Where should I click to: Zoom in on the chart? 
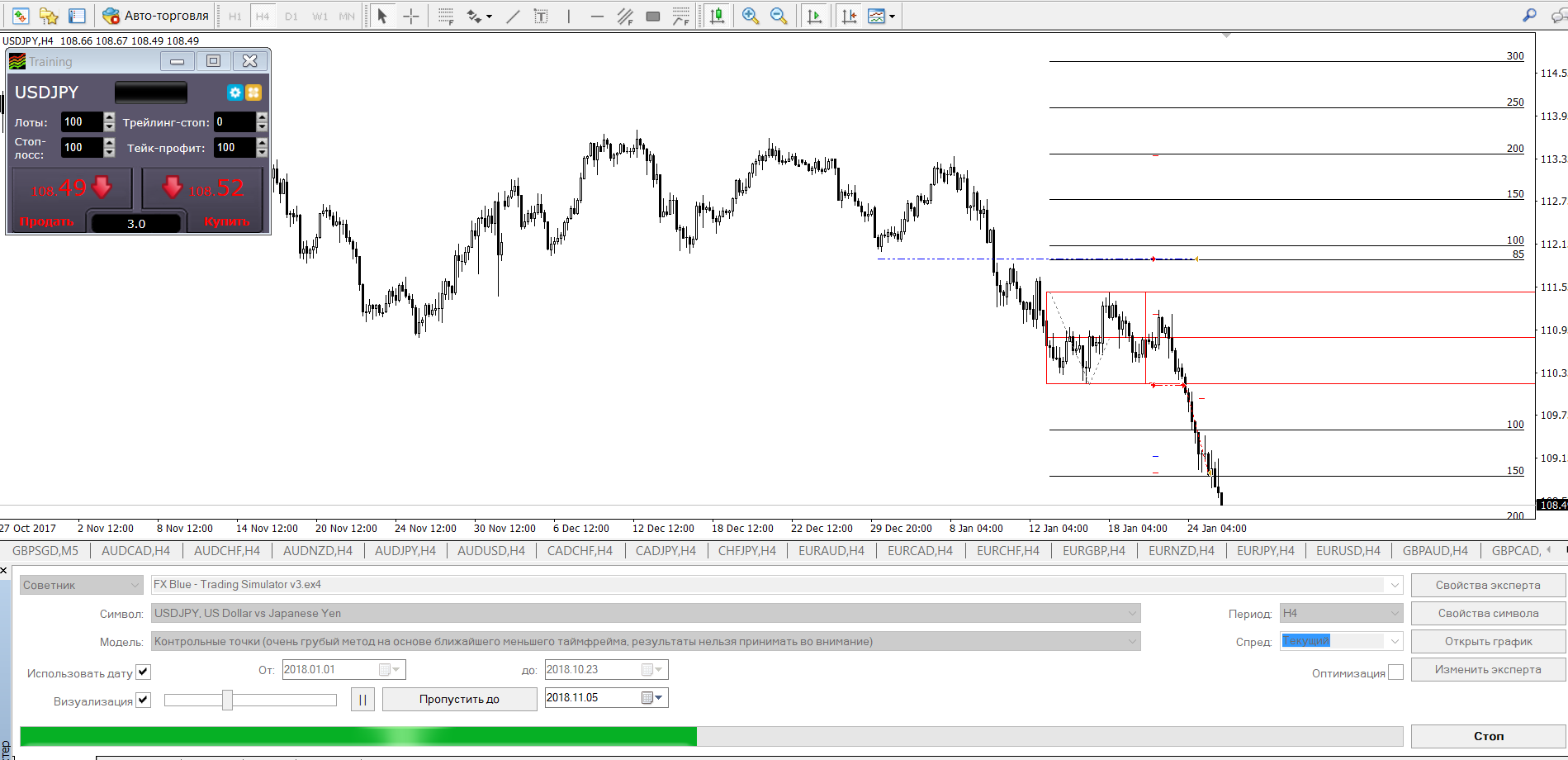pos(751,16)
